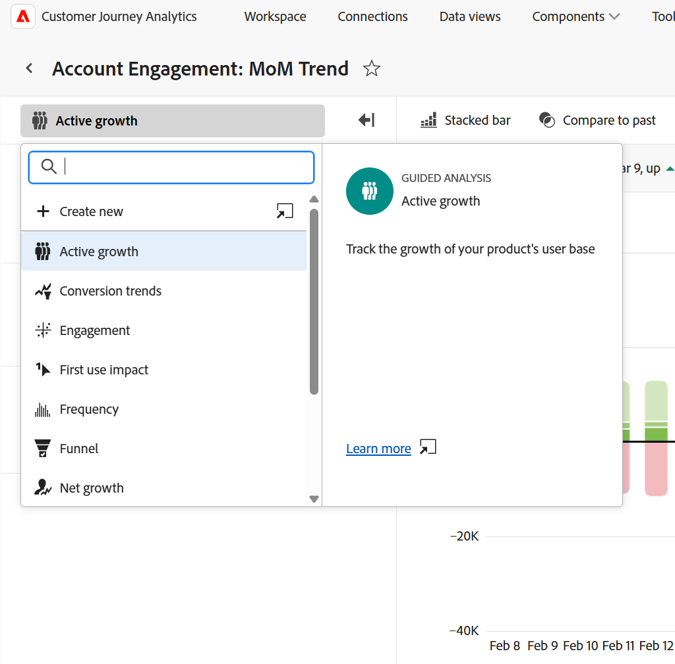Viewport: 675px width, 664px height.
Task: Click the search magnifier icon
Action: [49, 166]
